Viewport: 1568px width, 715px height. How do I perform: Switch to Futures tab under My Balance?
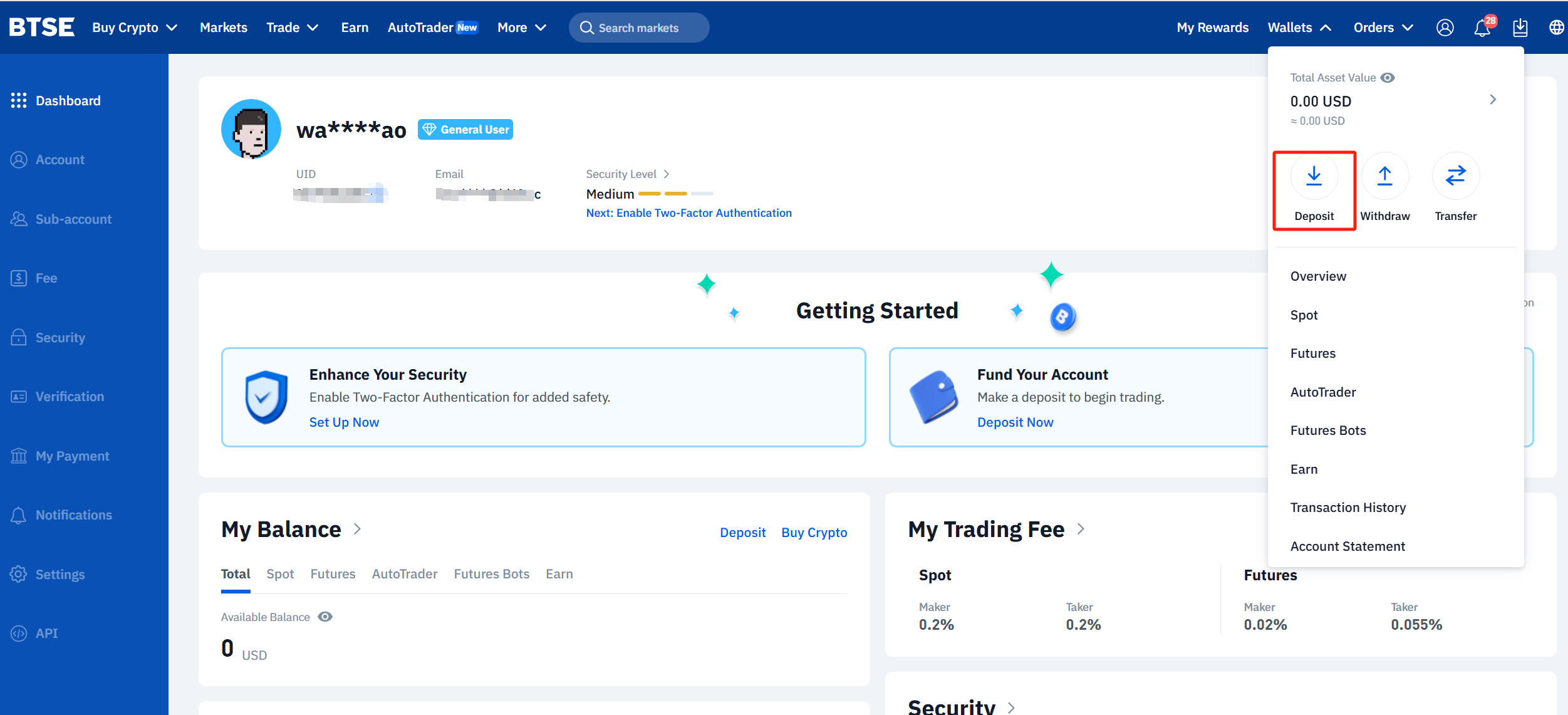point(333,574)
